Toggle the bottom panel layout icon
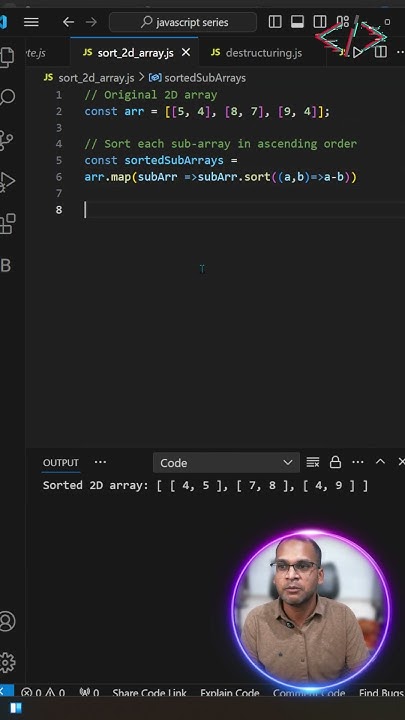 (298, 22)
